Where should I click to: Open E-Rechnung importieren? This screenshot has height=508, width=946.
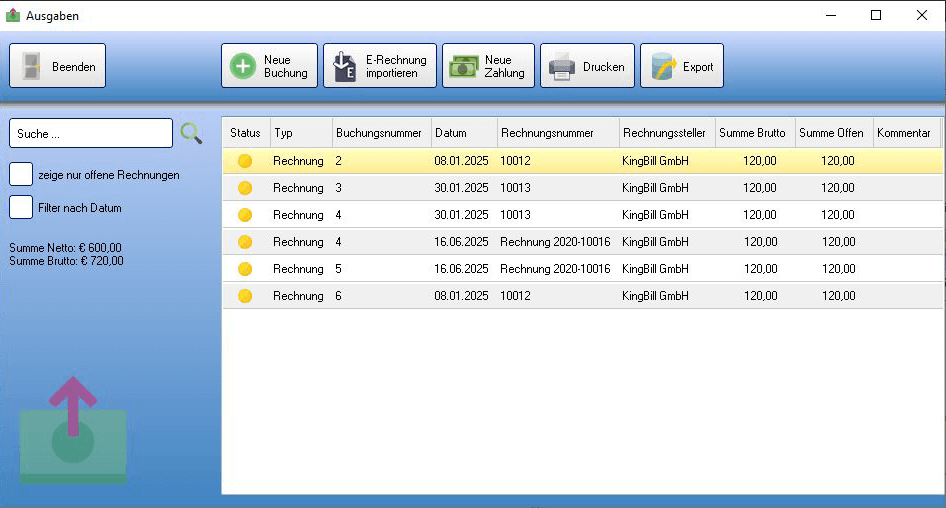[379, 66]
